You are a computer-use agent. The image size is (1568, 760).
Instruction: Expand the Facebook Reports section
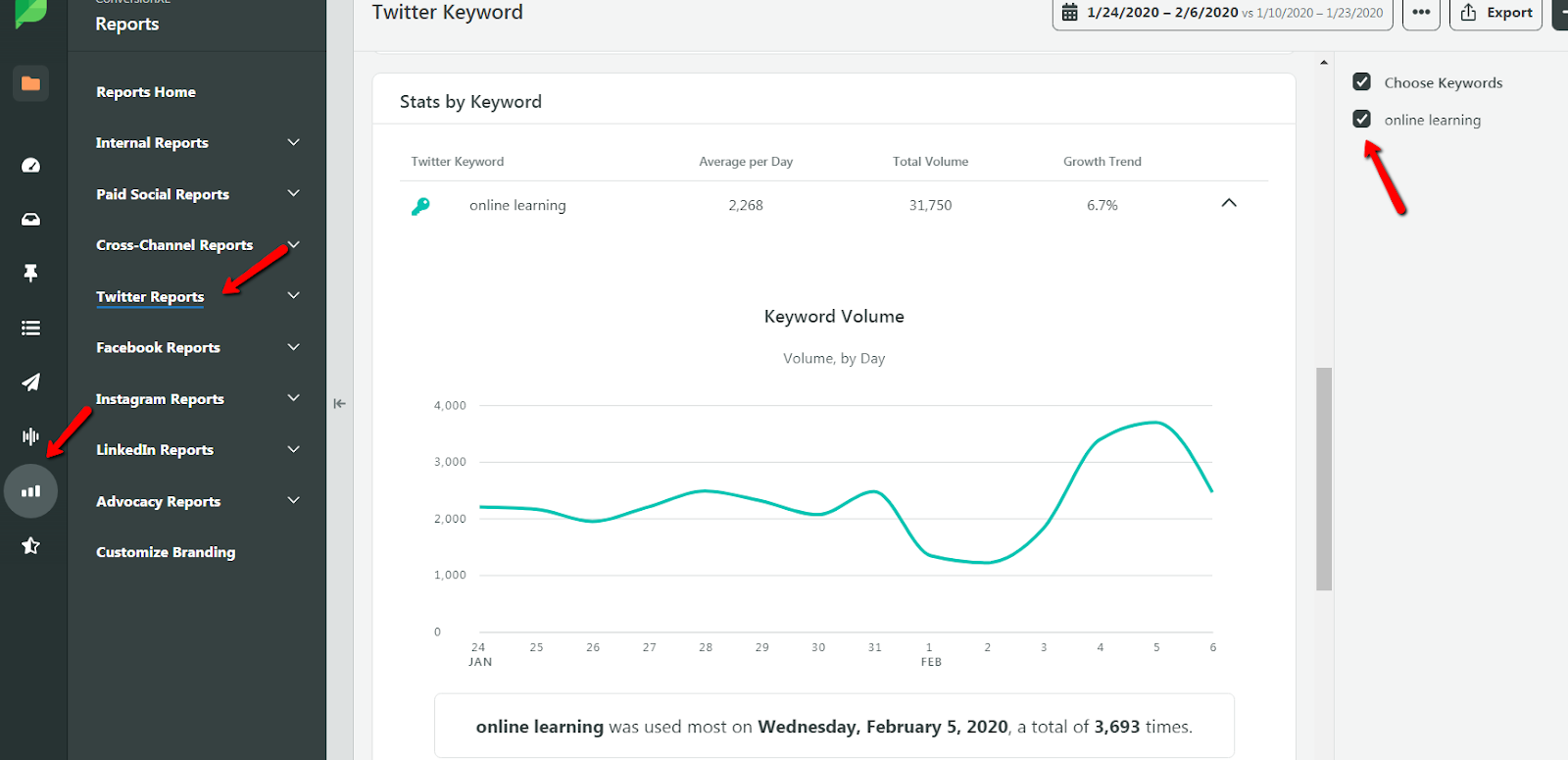point(293,347)
